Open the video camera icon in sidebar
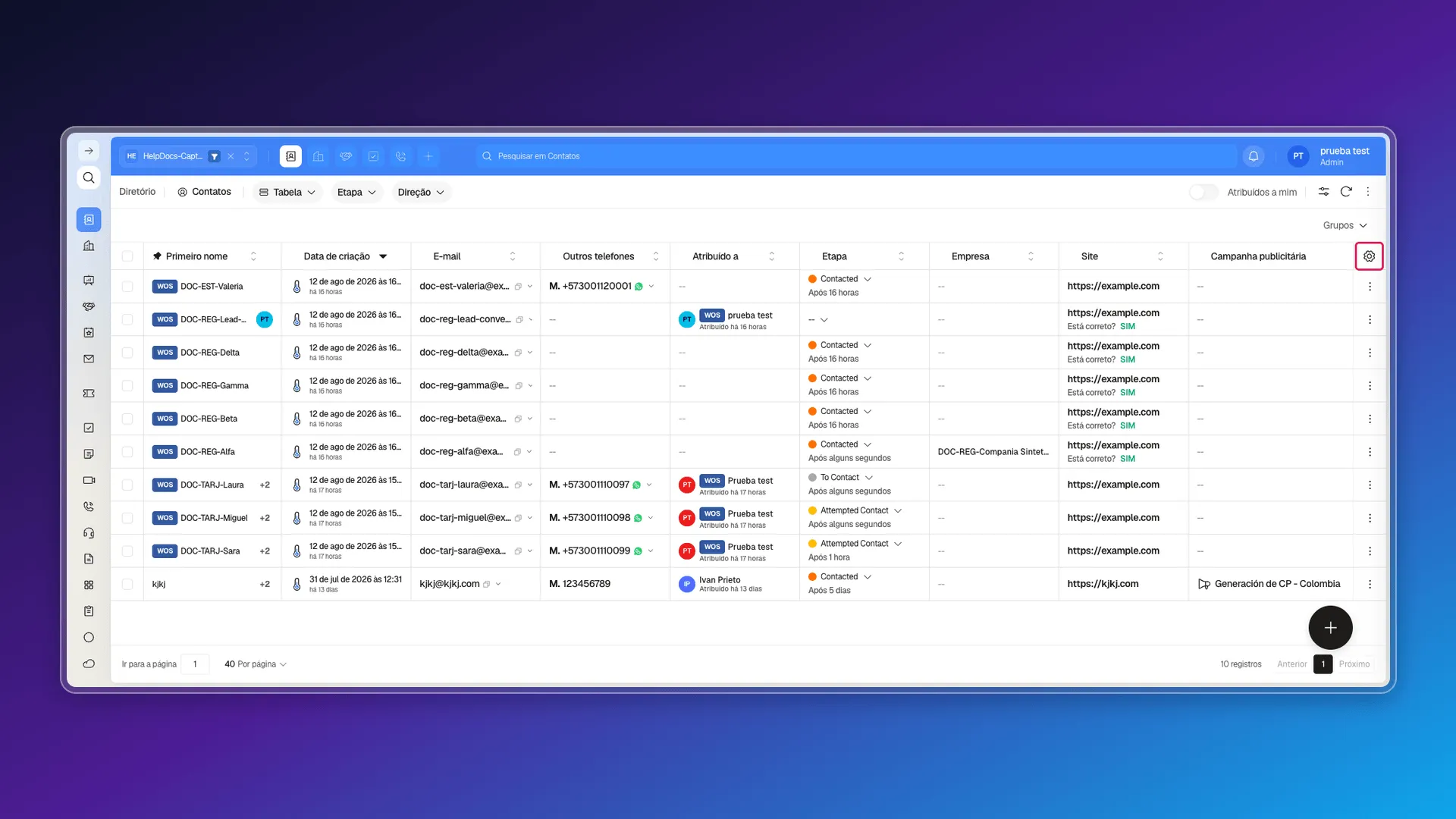The image size is (1456, 819). (x=89, y=480)
